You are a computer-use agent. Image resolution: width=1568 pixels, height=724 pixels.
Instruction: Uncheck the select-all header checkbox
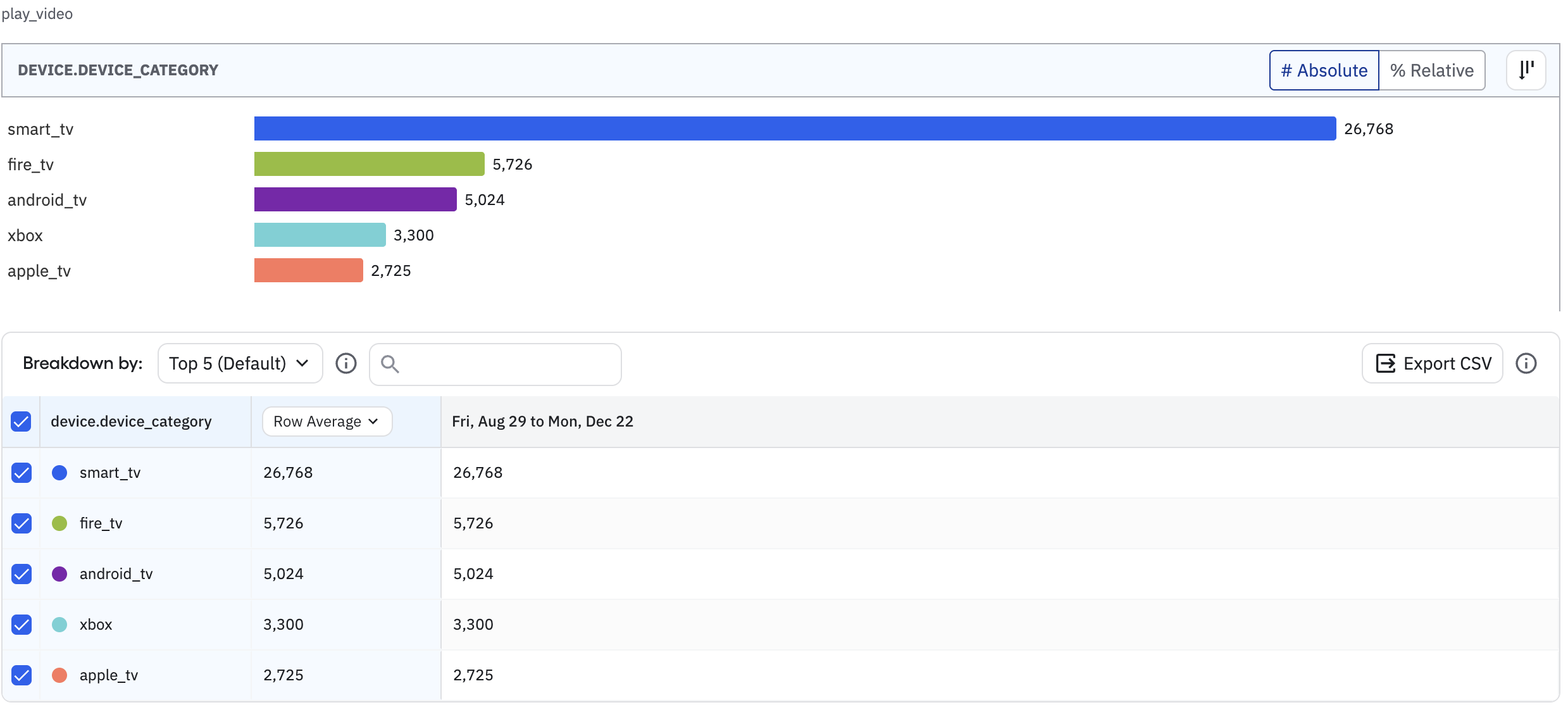coord(21,421)
